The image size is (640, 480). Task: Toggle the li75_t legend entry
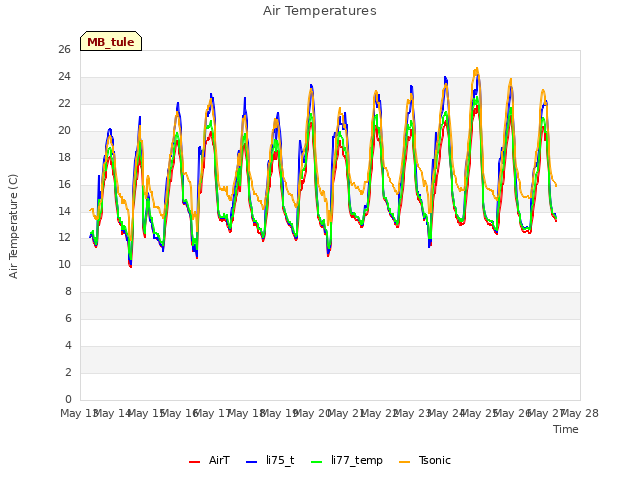[x=270, y=460]
